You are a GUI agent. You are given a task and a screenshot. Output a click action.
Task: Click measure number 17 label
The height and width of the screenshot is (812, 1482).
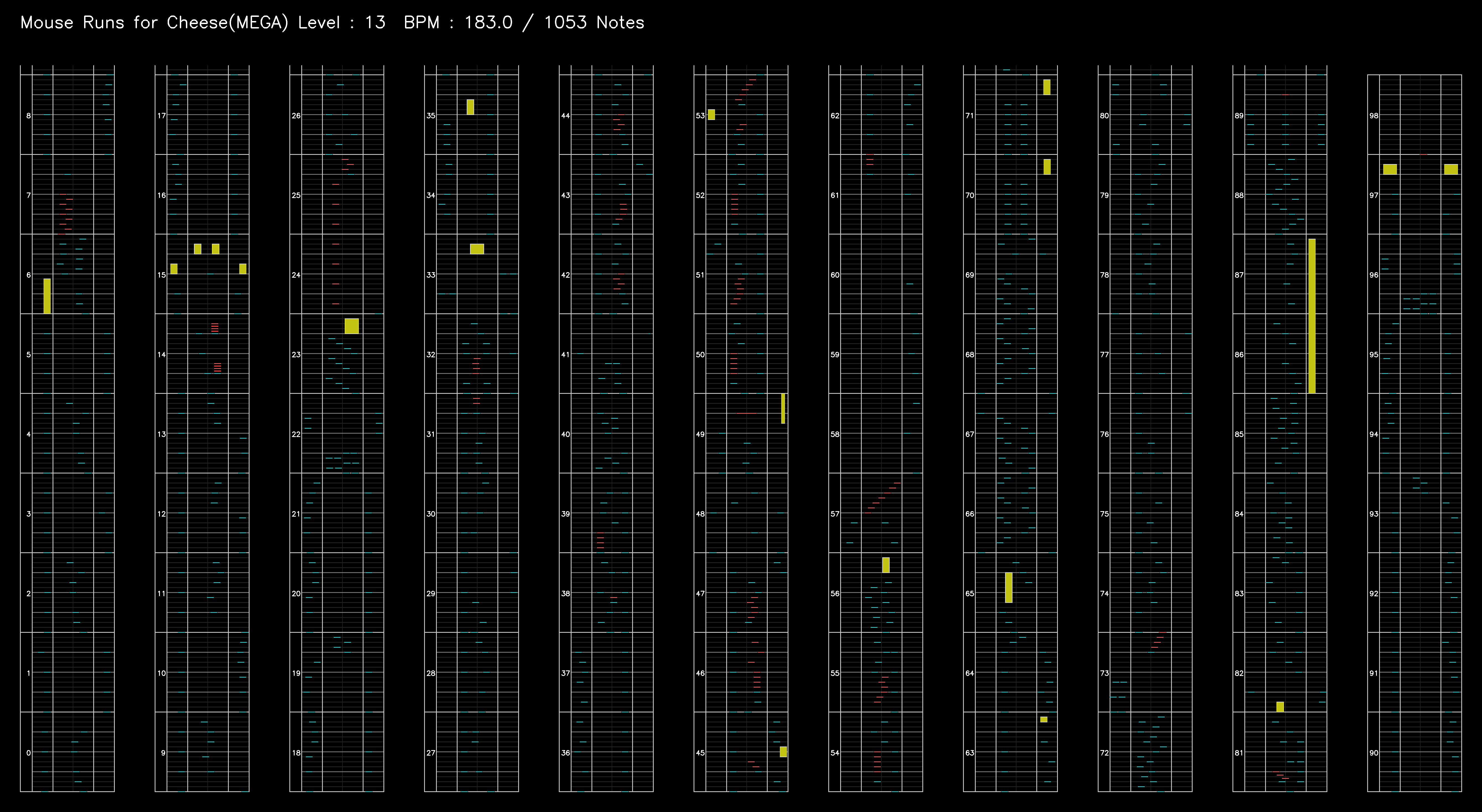(x=162, y=116)
